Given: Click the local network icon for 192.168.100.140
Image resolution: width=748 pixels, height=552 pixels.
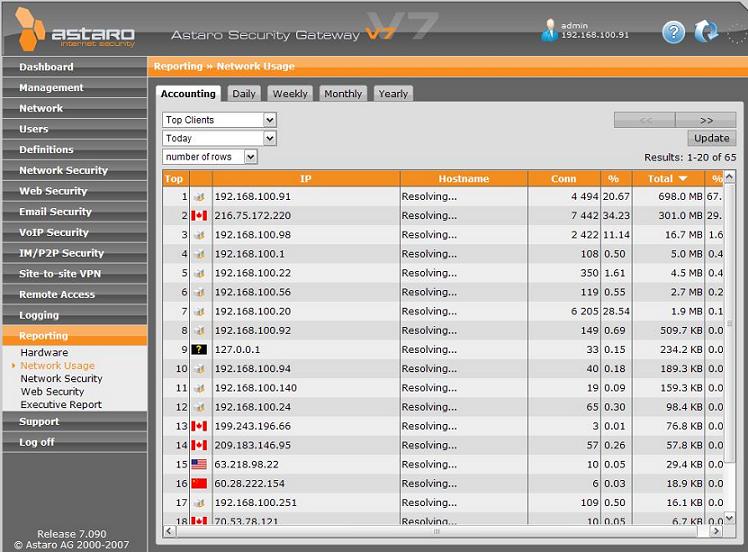Looking at the screenshot, I should 200,388.
